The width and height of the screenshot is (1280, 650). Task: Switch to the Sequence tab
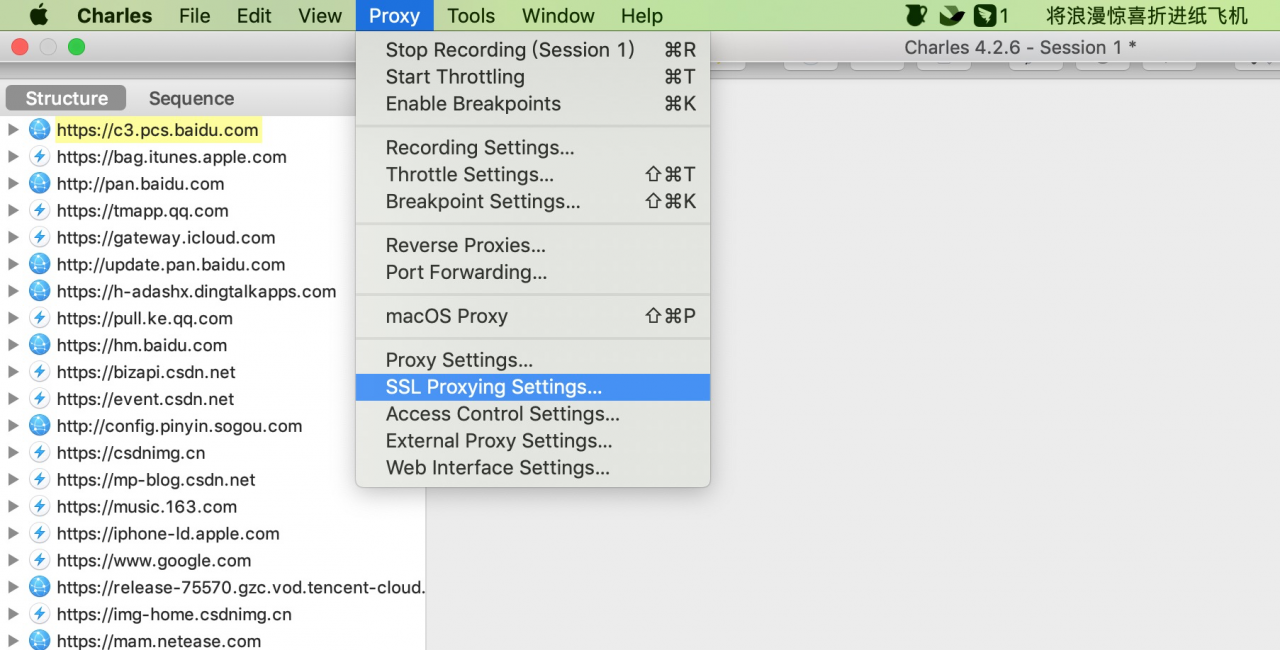tap(191, 98)
